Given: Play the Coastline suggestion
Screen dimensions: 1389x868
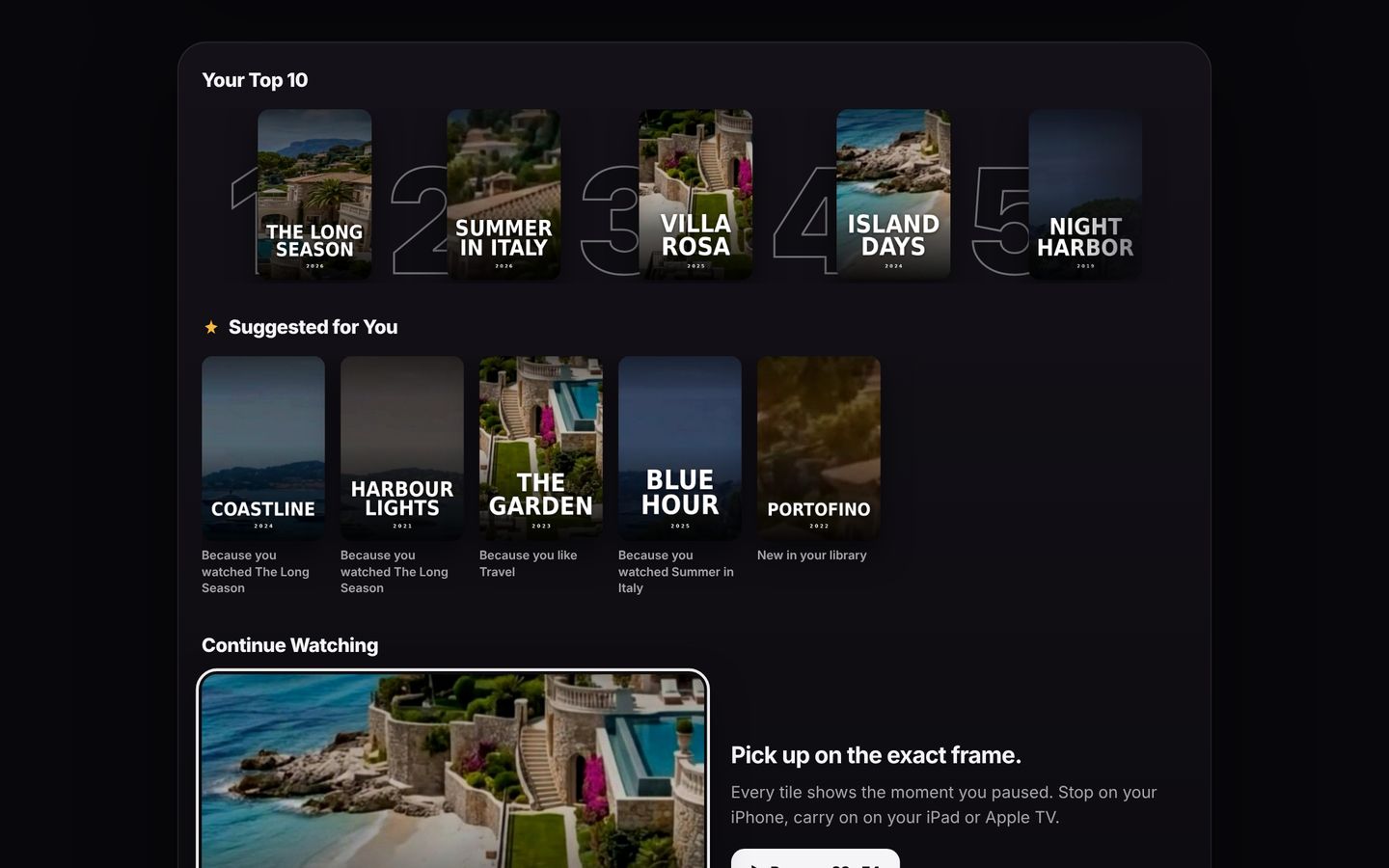Looking at the screenshot, I should pos(263,448).
